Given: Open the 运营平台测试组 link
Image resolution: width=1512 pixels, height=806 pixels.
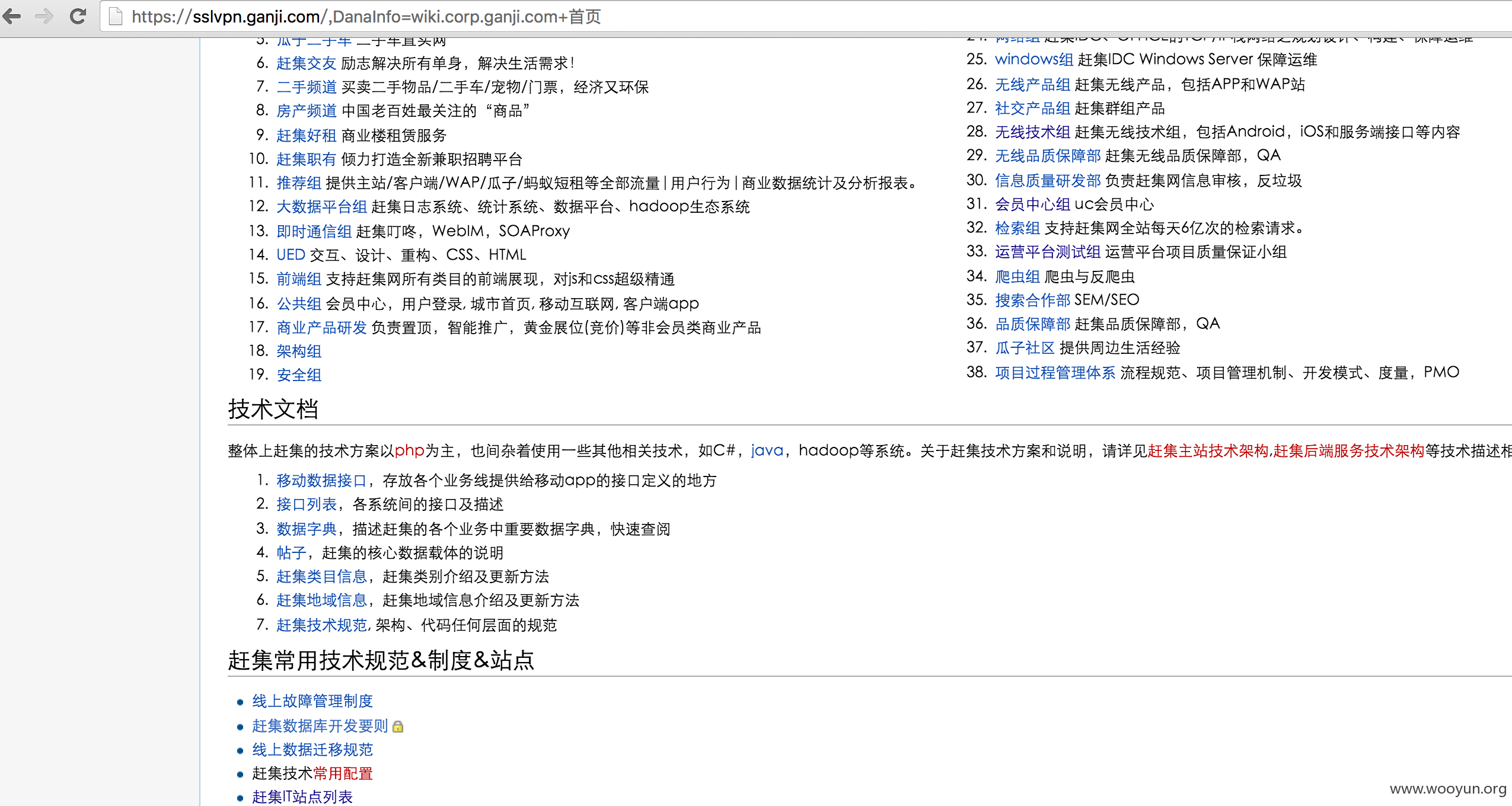Looking at the screenshot, I should click(x=1048, y=251).
